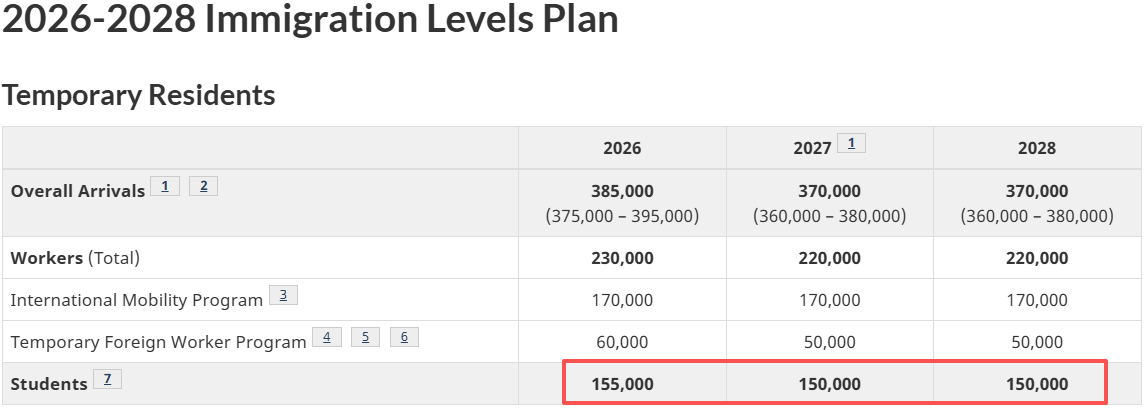
Task: Open footnote 1 next to Overall Arrivals
Action: click(165, 186)
